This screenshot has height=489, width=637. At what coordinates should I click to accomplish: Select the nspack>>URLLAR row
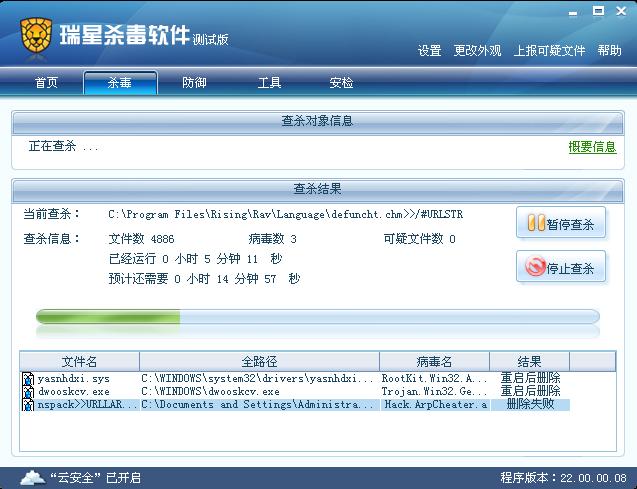tap(295, 405)
